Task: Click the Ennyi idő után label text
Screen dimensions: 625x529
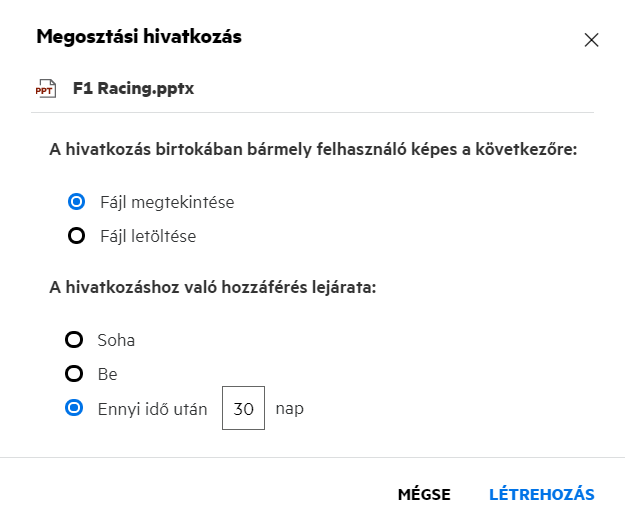Action: [x=153, y=408]
